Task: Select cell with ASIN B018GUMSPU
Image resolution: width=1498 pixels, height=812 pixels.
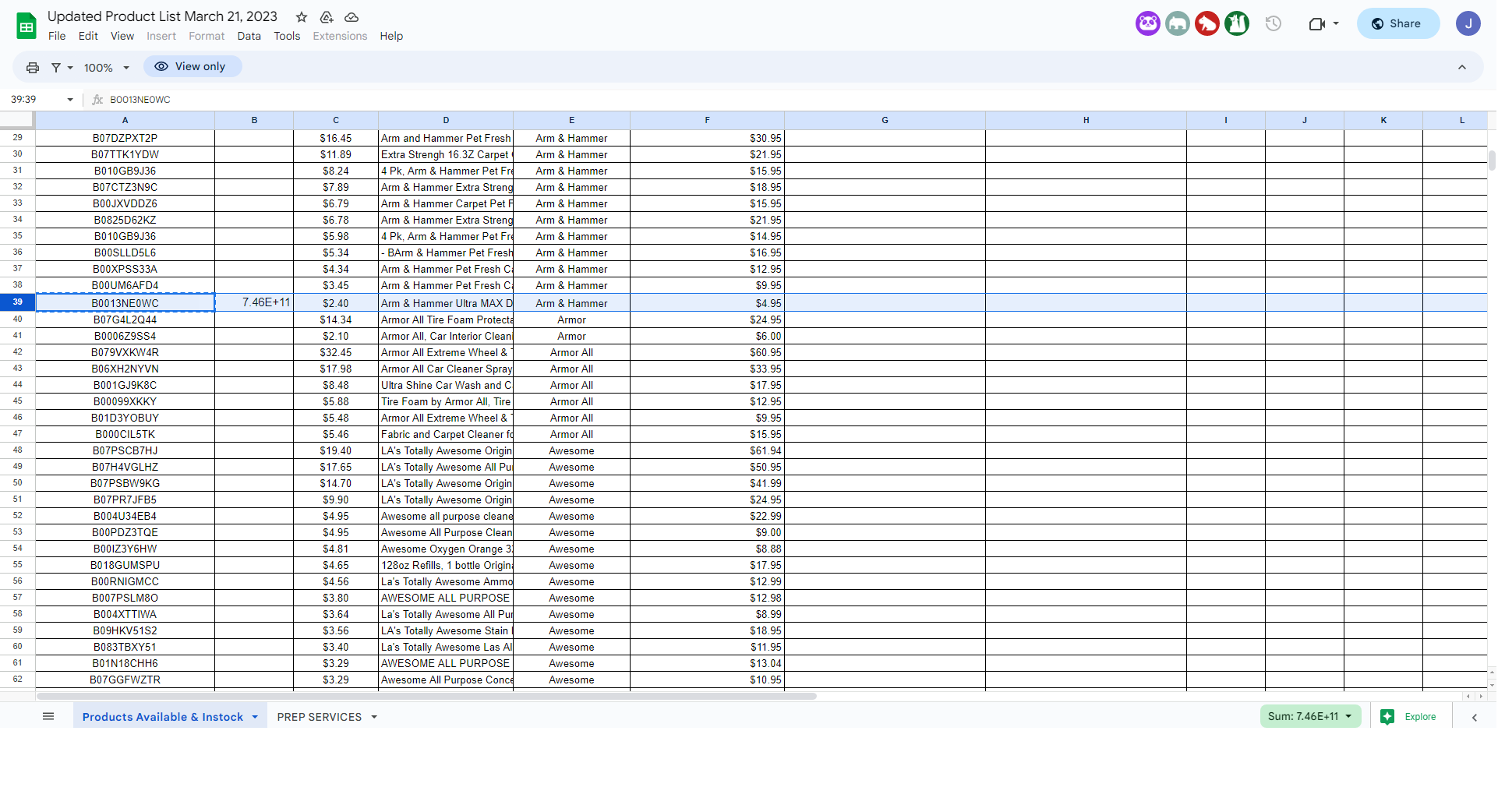Action: (x=125, y=565)
